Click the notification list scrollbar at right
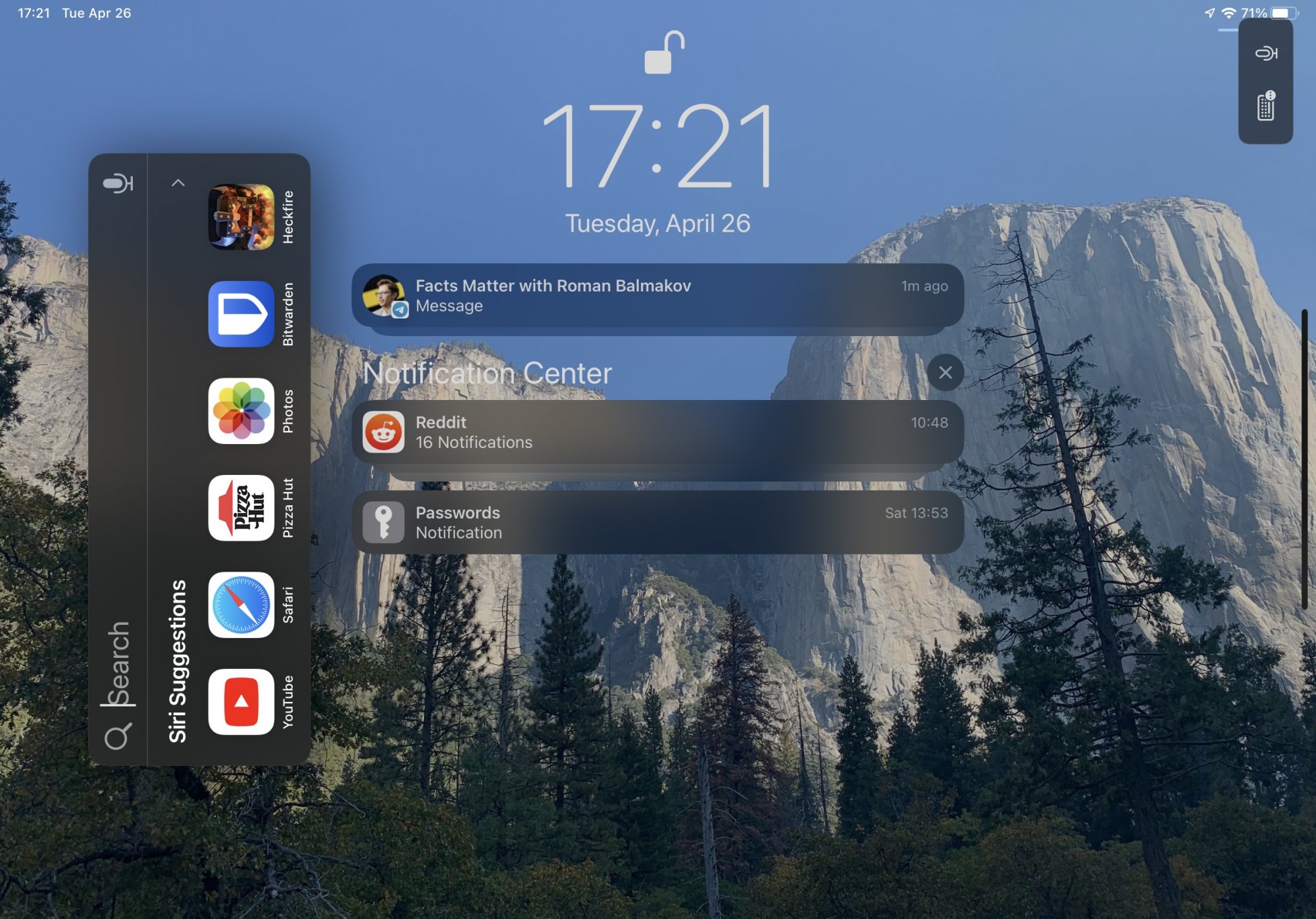Screen dimensions: 1316x919 1303,459
